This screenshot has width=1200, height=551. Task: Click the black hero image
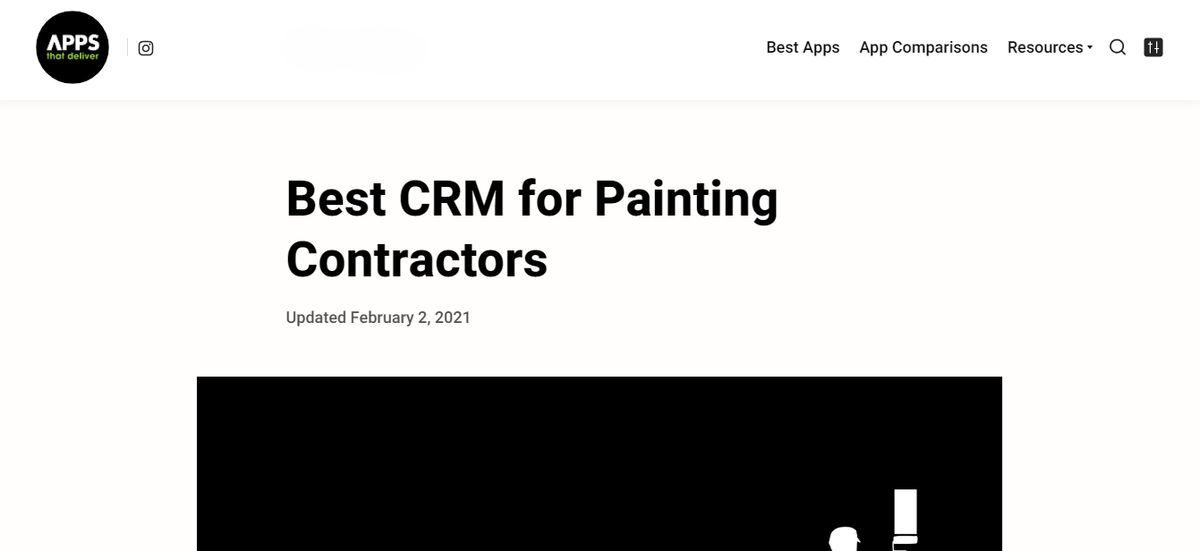click(x=599, y=464)
